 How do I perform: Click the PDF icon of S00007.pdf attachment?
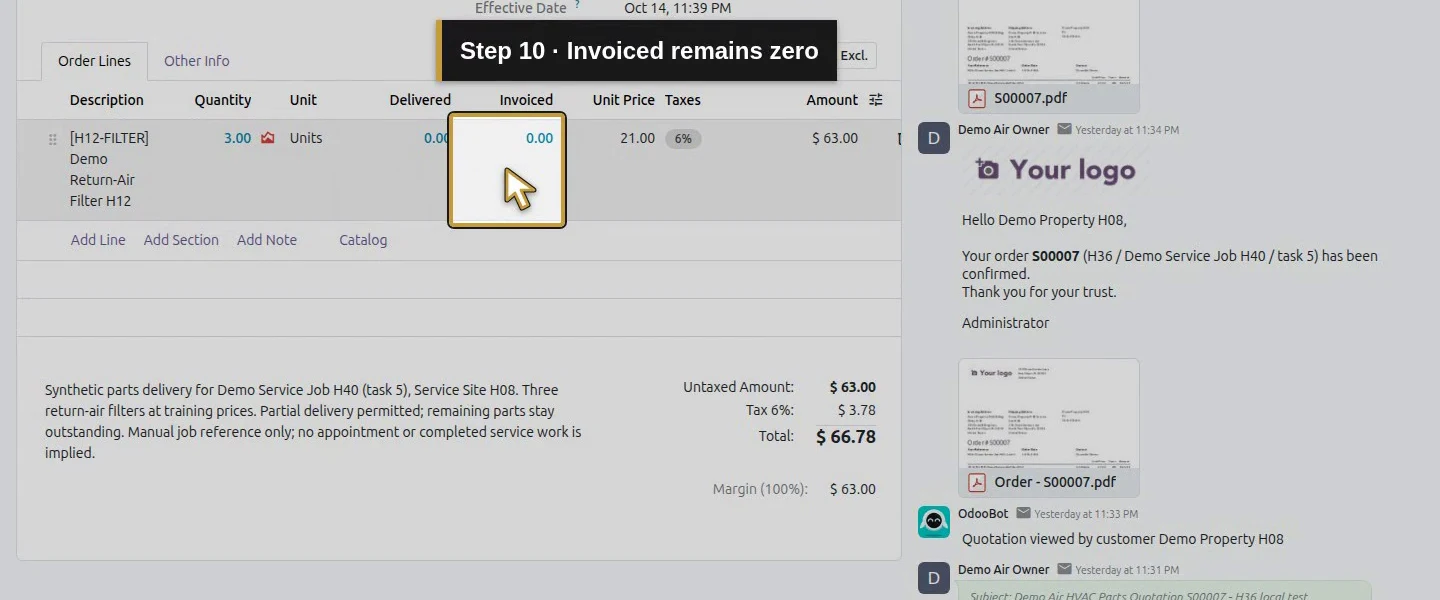click(977, 98)
